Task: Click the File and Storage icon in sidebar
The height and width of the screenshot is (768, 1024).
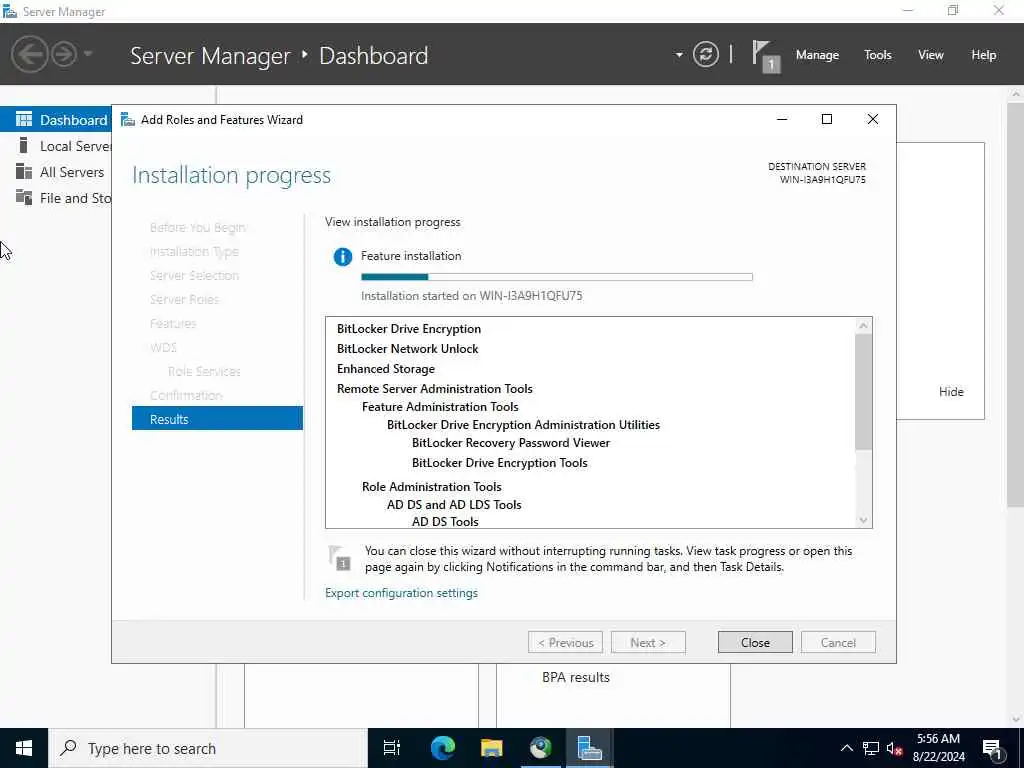Action: pos(24,197)
